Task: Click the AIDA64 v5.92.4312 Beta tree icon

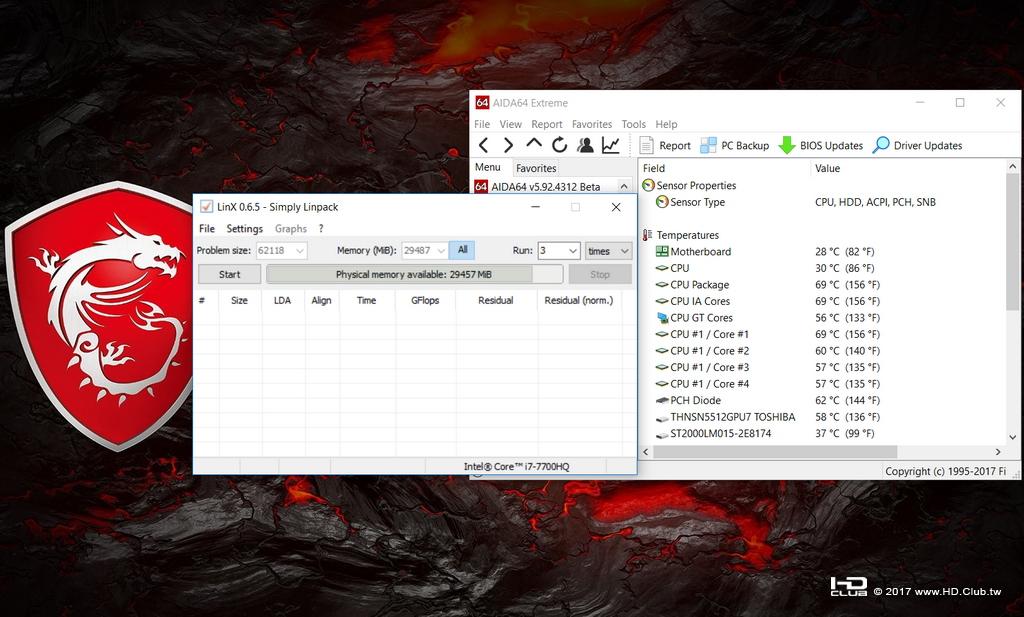Action: (481, 187)
